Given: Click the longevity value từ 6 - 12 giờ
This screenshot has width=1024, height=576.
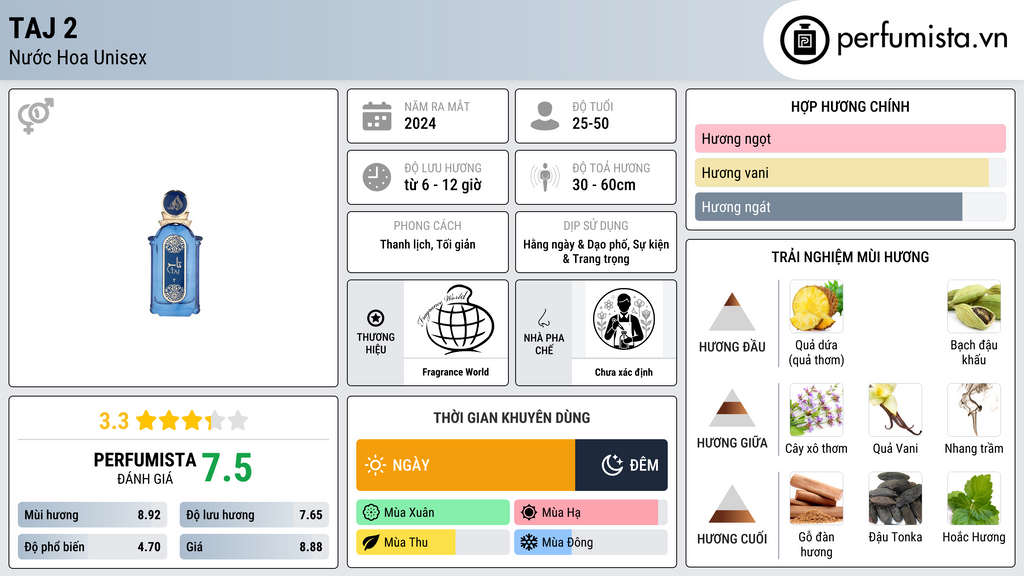Looking at the screenshot, I should [443, 185].
